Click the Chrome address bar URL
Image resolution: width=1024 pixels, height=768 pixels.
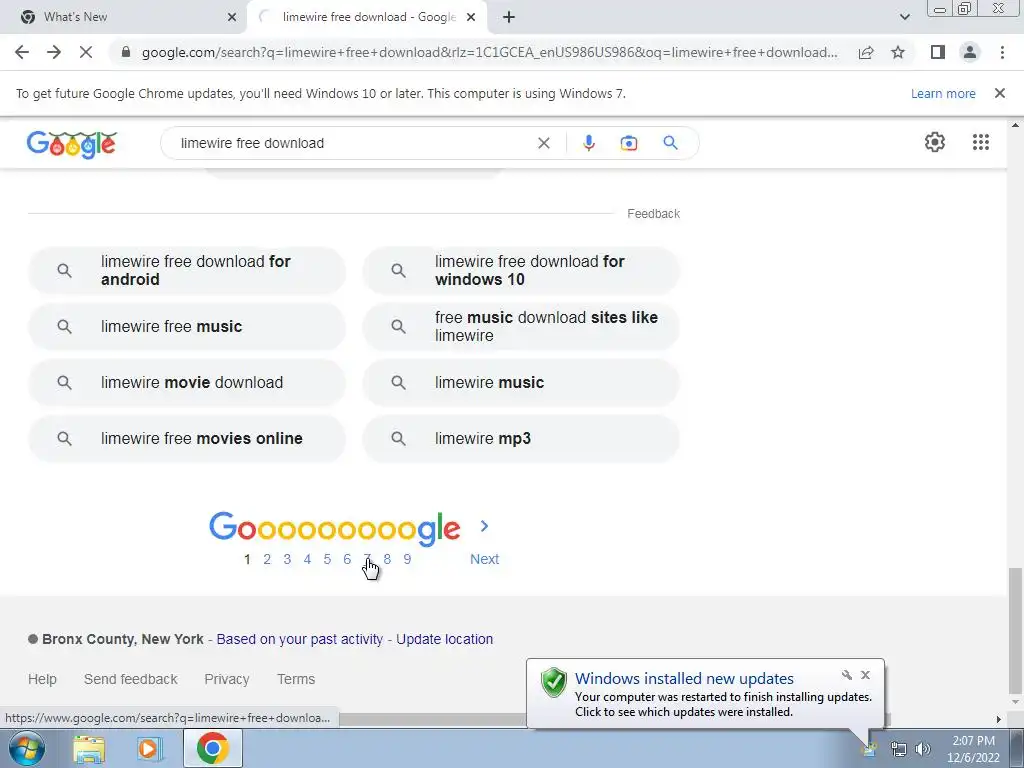click(490, 52)
